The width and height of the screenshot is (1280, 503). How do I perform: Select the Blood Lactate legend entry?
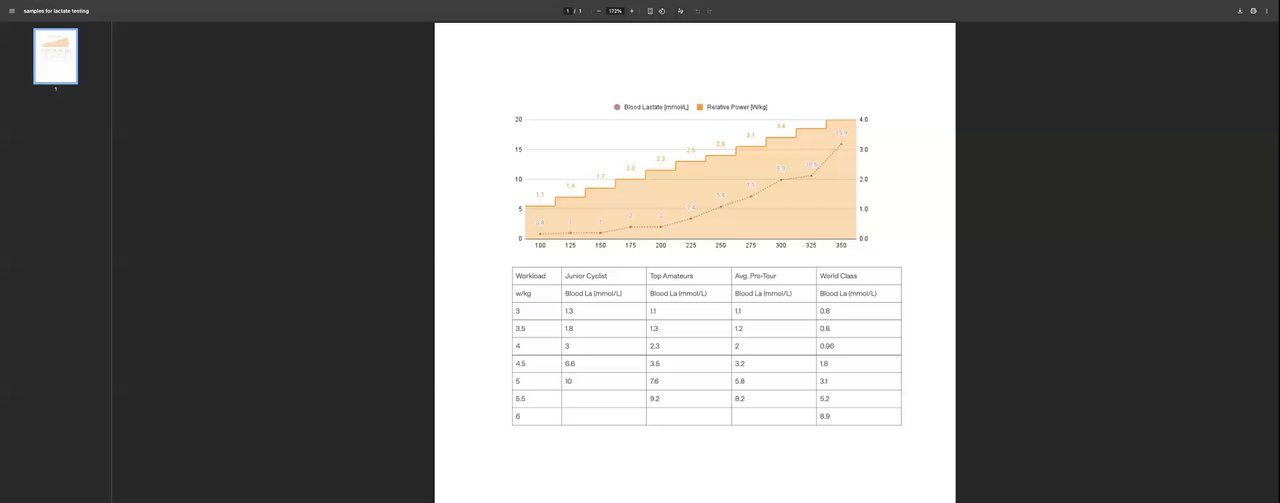pyautogui.click(x=652, y=107)
